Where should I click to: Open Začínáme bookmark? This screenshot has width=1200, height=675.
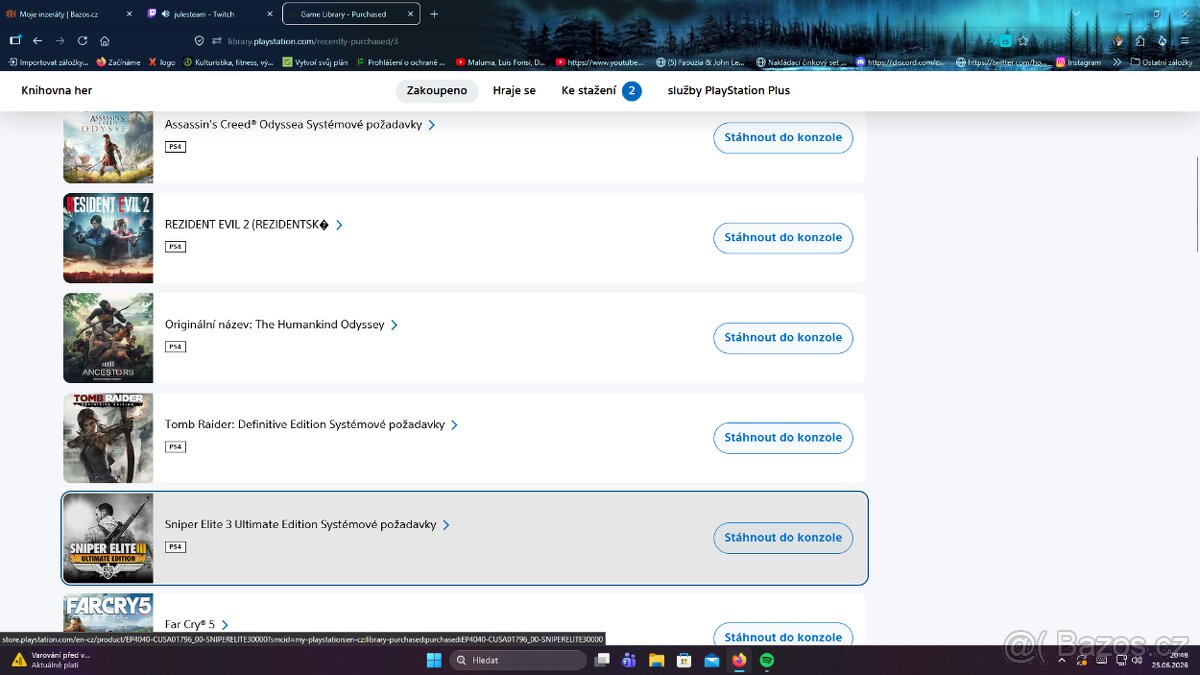pyautogui.click(x=118, y=62)
